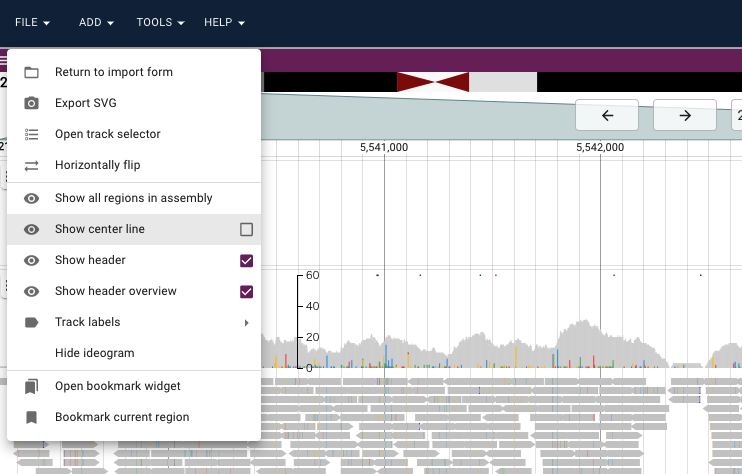Open the HELP menu
This screenshot has width=742, height=474.
[x=224, y=23]
